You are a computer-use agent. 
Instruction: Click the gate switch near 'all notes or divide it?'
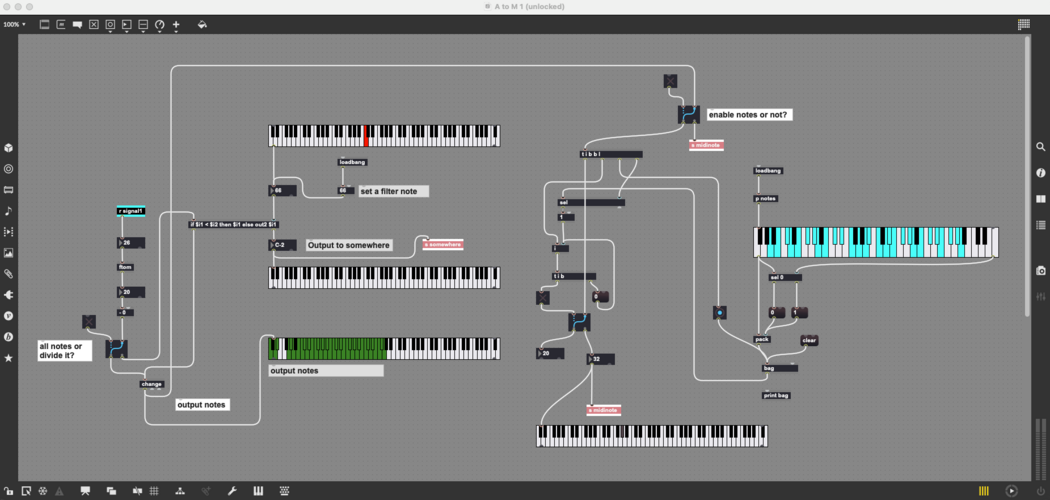(x=117, y=349)
